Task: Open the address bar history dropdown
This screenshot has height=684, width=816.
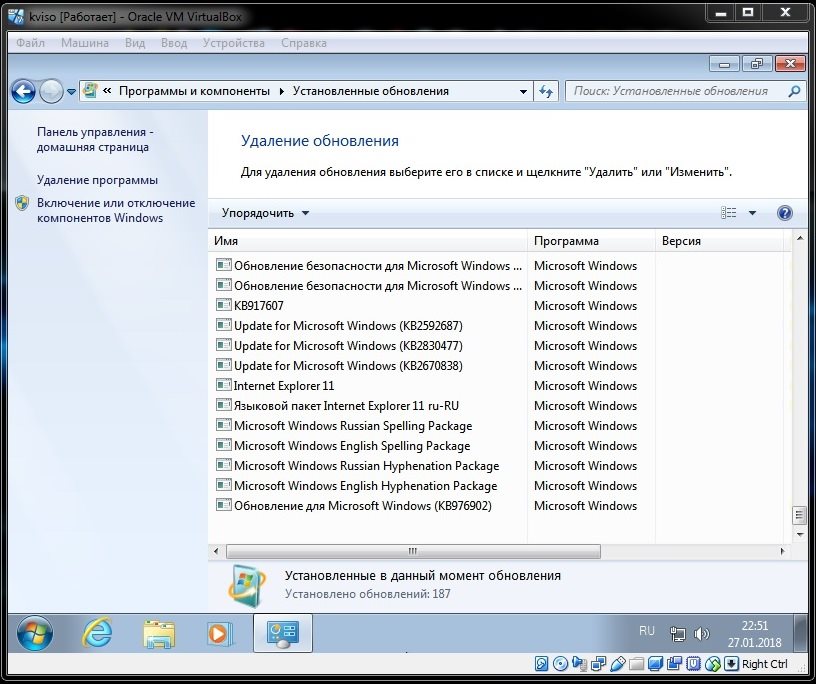Action: click(523, 92)
